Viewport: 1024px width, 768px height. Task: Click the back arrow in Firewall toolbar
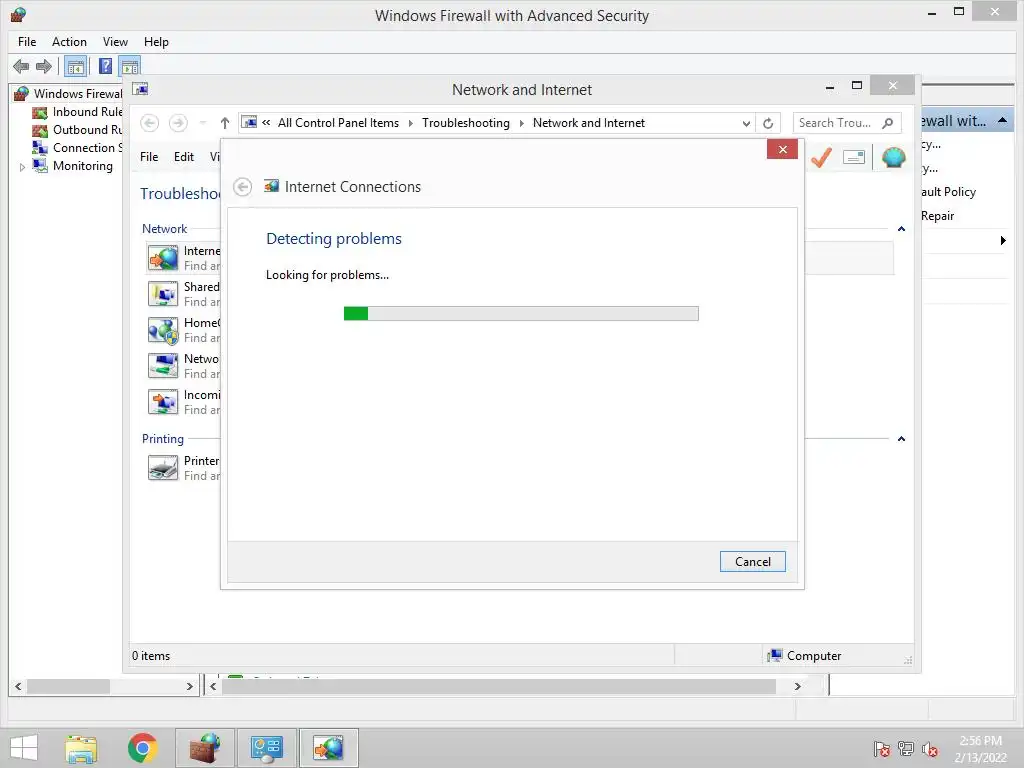click(x=22, y=66)
